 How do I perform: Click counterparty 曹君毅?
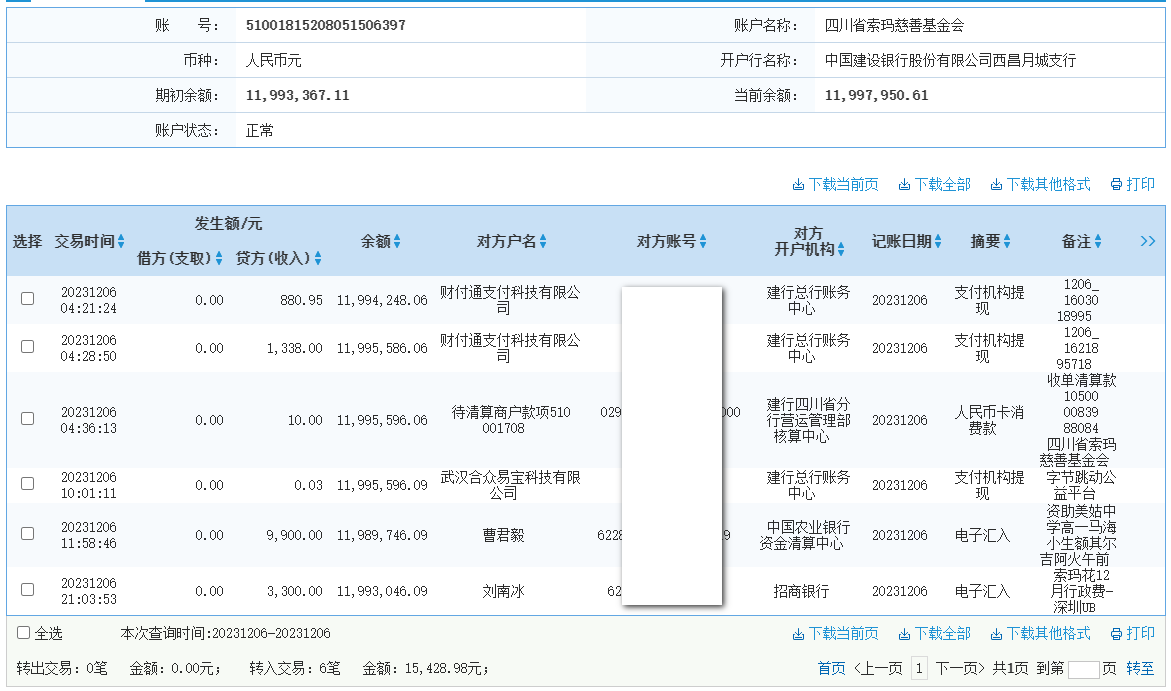tap(503, 536)
